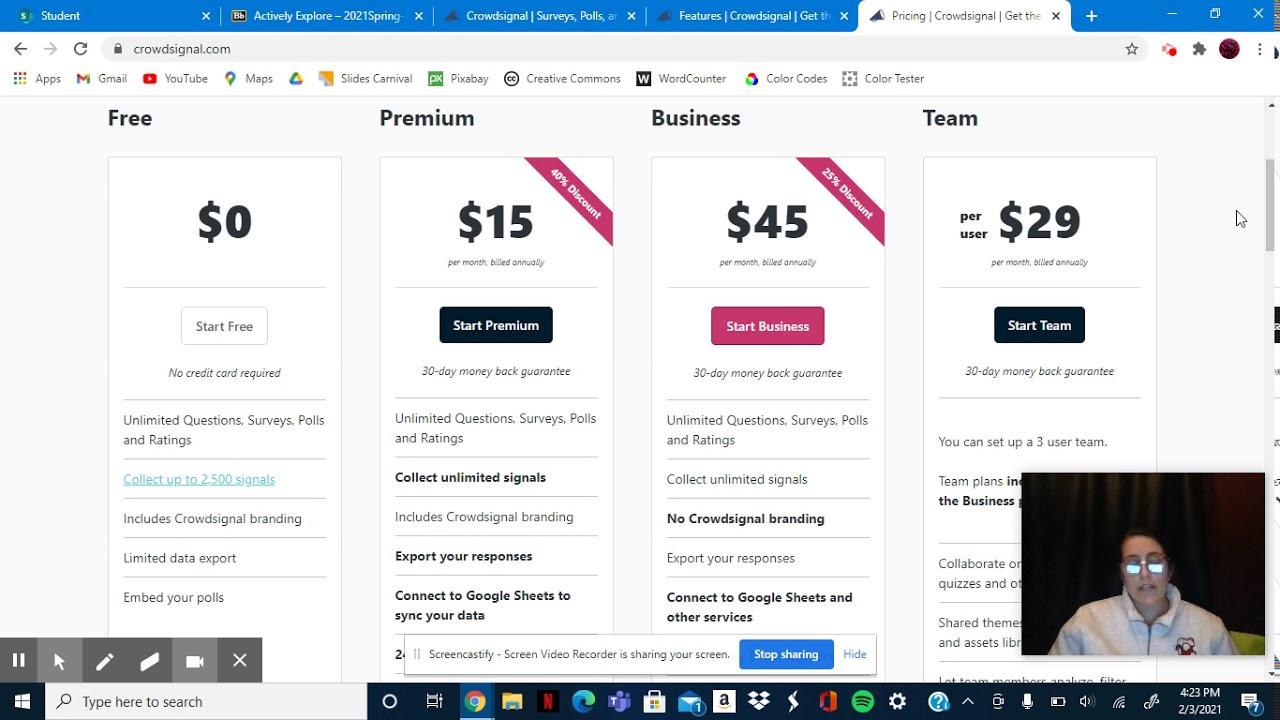This screenshot has width=1280, height=720.
Task: Toggle the Screencastify webcam camera icon
Action: click(195, 660)
